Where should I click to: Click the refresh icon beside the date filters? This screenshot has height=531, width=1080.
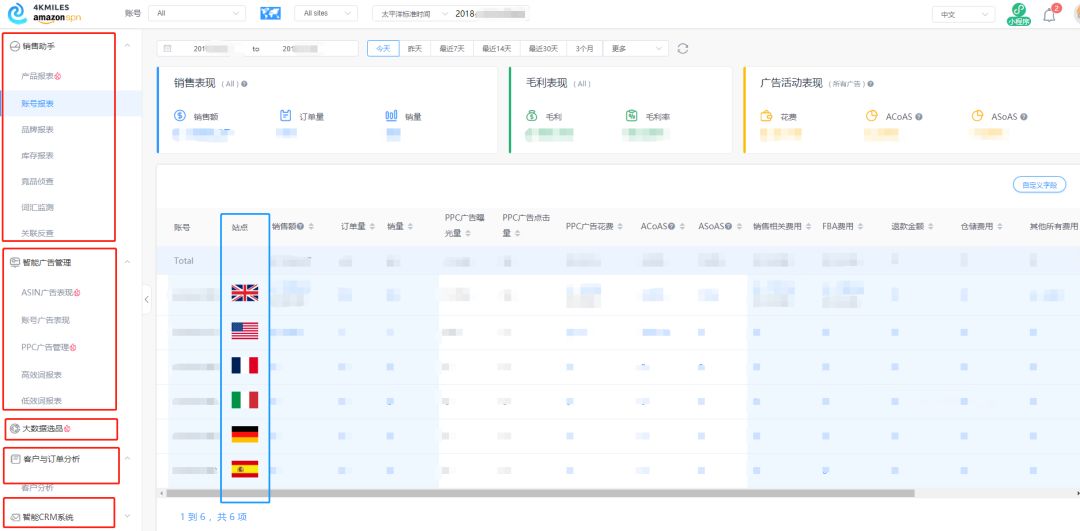point(683,48)
